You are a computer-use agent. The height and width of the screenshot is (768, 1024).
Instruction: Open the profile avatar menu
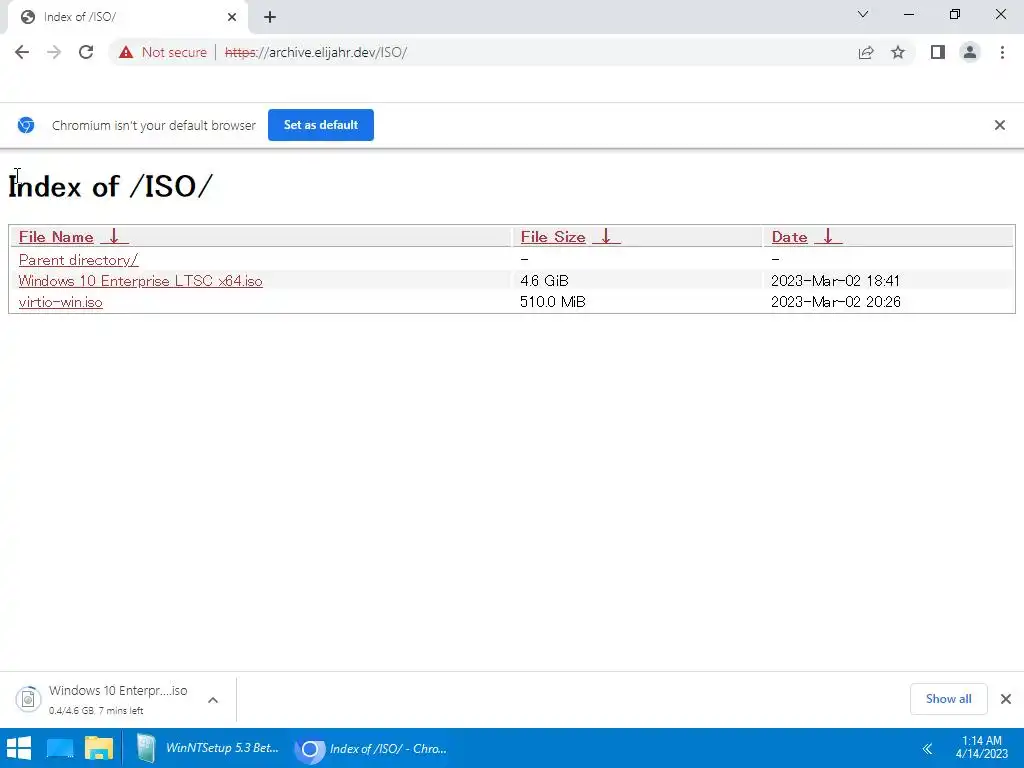(x=970, y=52)
